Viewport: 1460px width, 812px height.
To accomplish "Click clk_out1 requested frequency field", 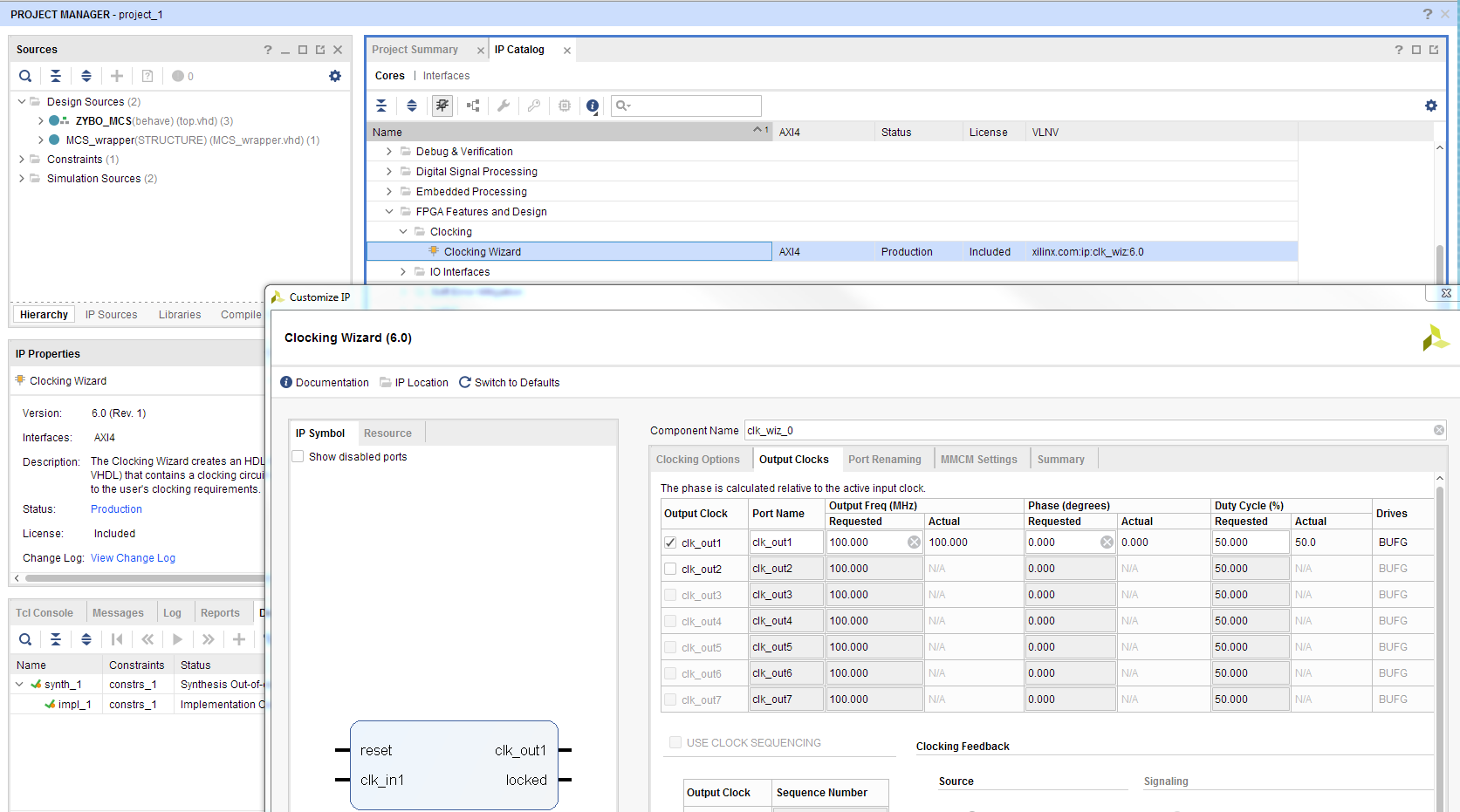I will click(866, 542).
